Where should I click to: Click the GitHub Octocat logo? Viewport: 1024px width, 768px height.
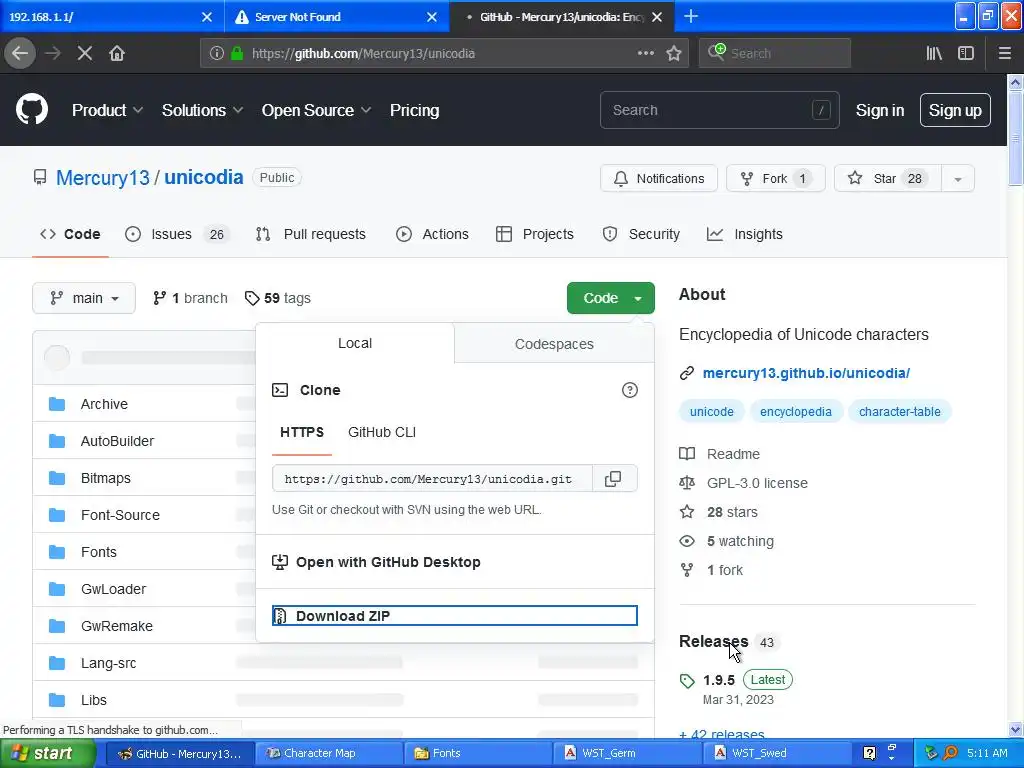pyautogui.click(x=32, y=109)
